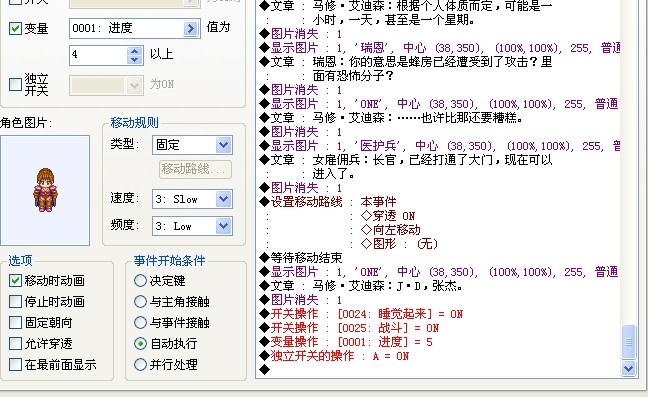Select the ◇向左移动 route line
Viewport: 648px width, 397px height.
[390, 230]
